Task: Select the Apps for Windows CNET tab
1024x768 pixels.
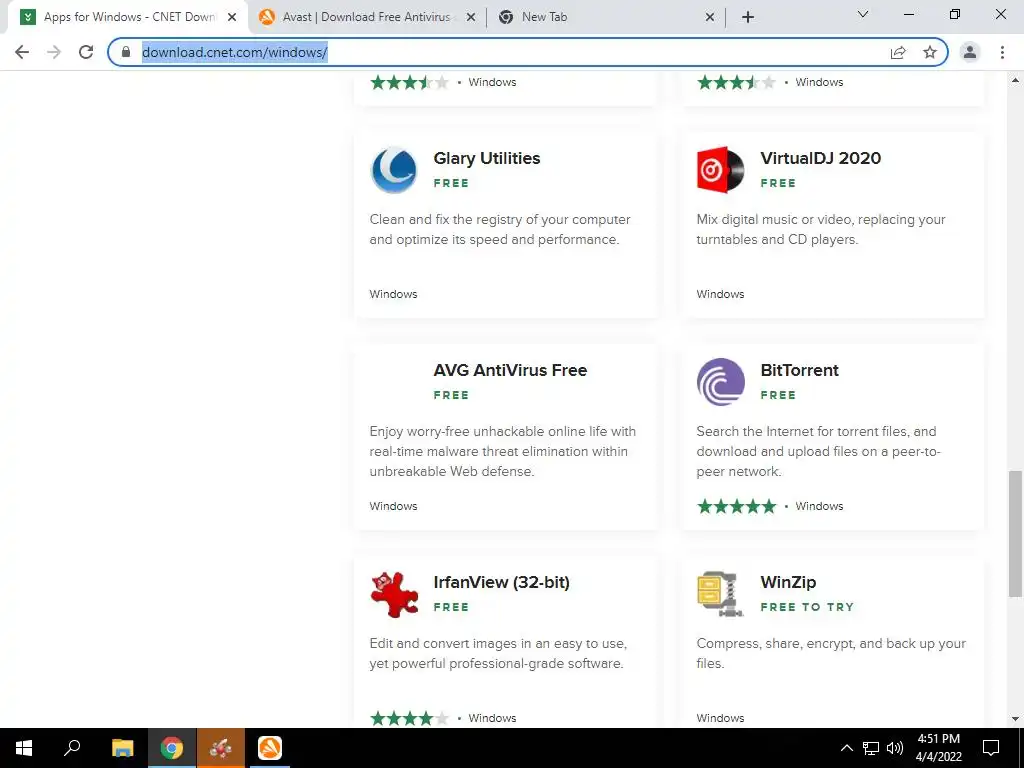Action: tap(127, 17)
